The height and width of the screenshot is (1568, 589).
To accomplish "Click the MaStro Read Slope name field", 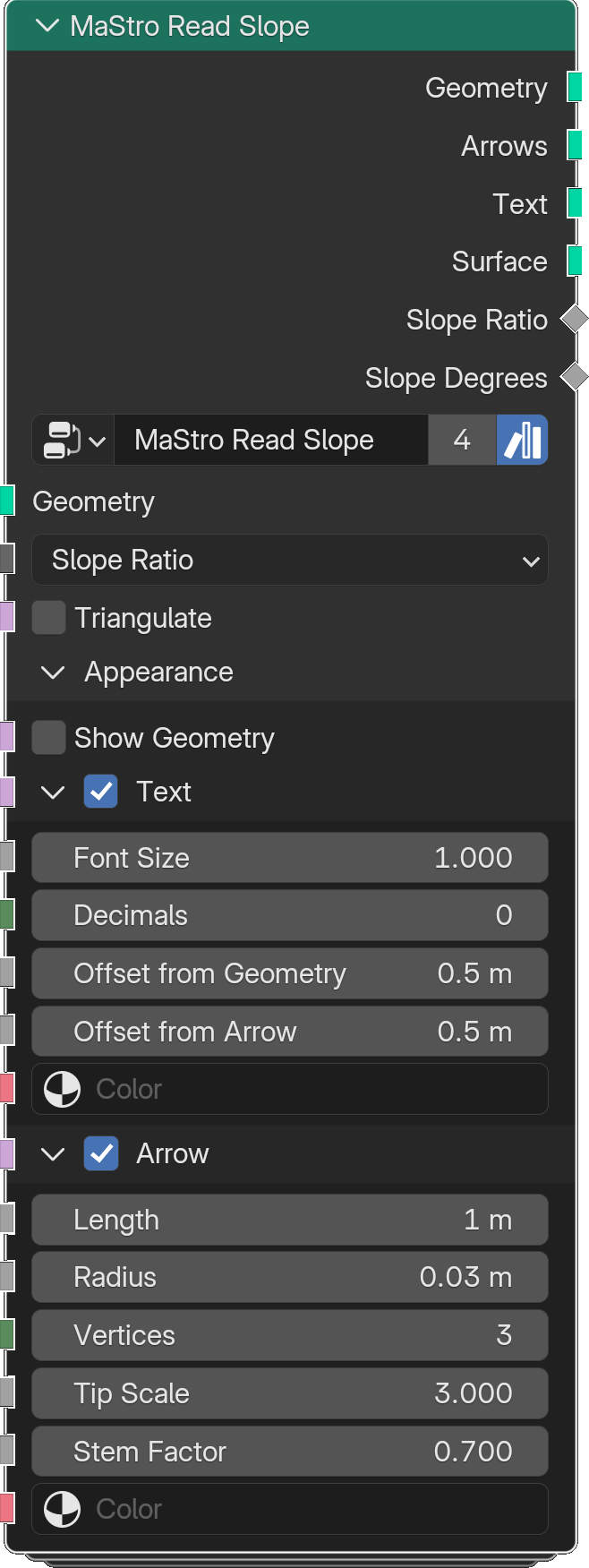I will (271, 440).
